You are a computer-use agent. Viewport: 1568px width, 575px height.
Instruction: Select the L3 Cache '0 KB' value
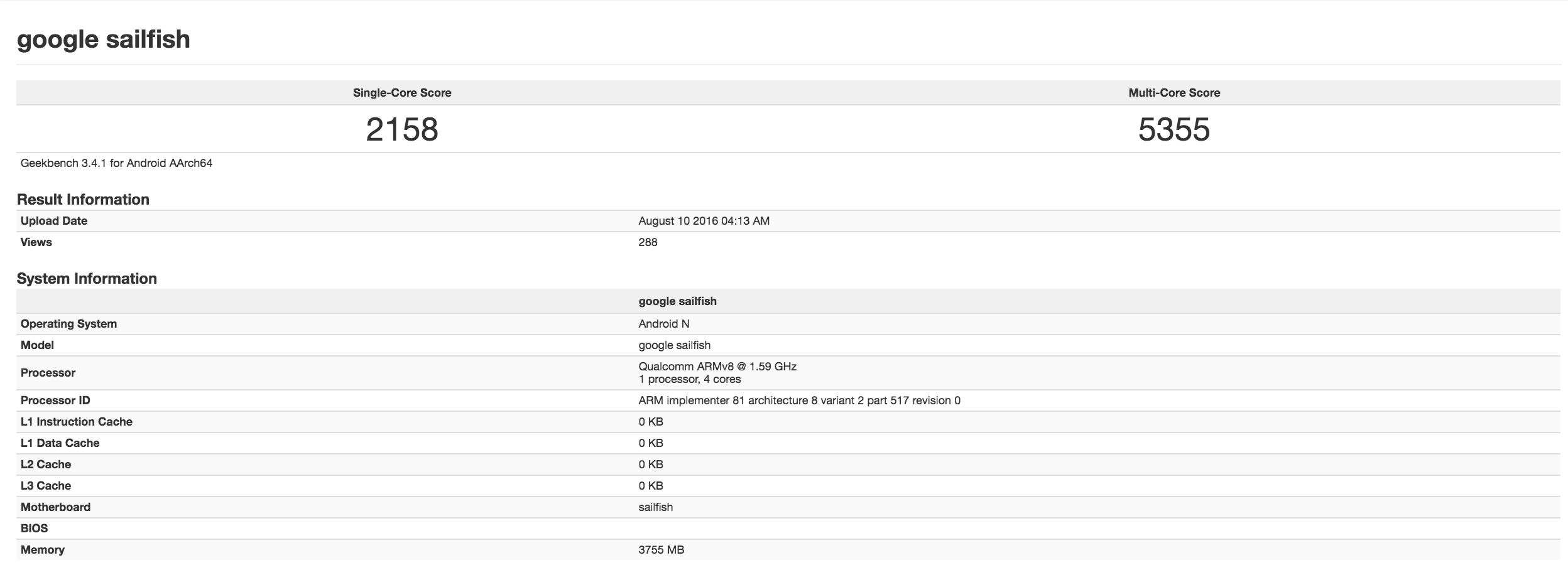(651, 486)
